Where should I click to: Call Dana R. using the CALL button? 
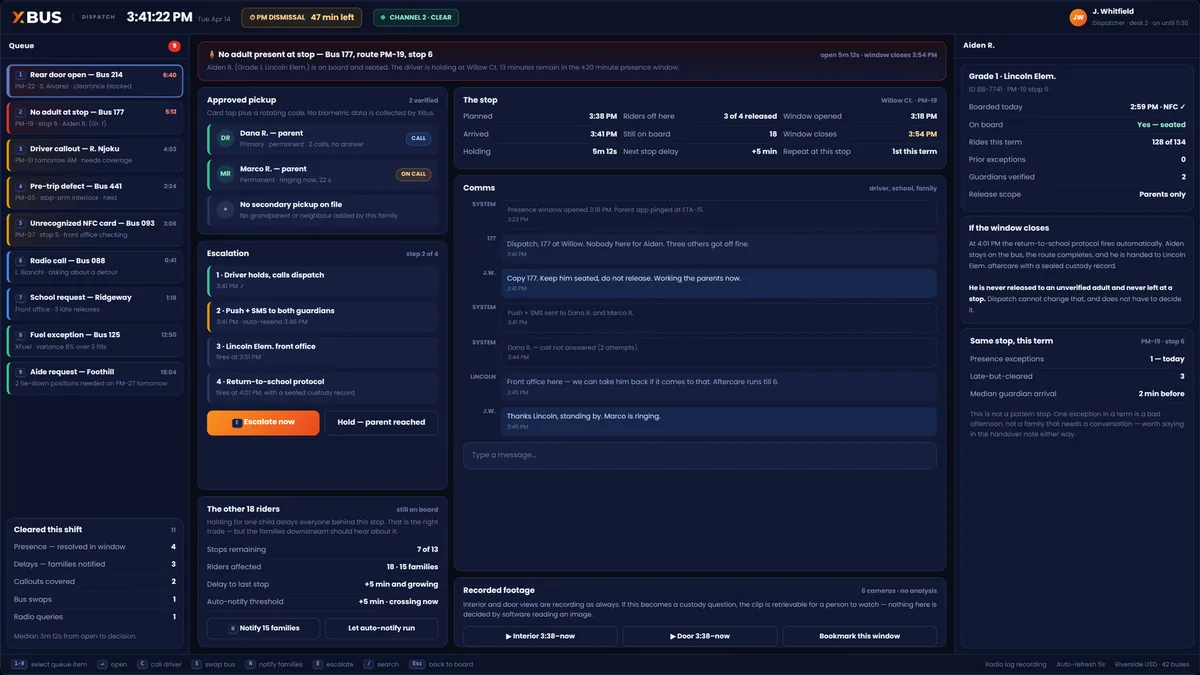[418, 139]
